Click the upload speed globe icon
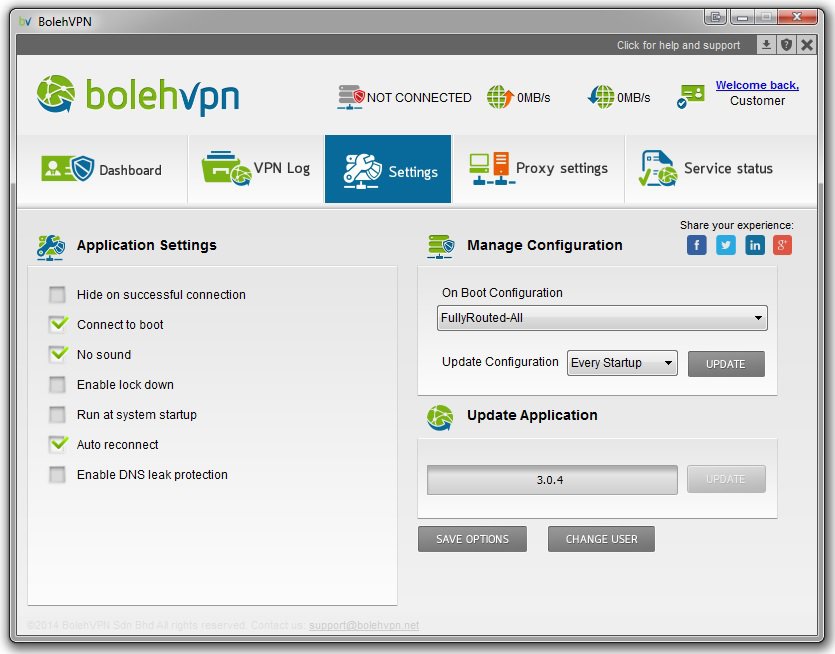Screen dimensions: 835x654 click(x=500, y=97)
